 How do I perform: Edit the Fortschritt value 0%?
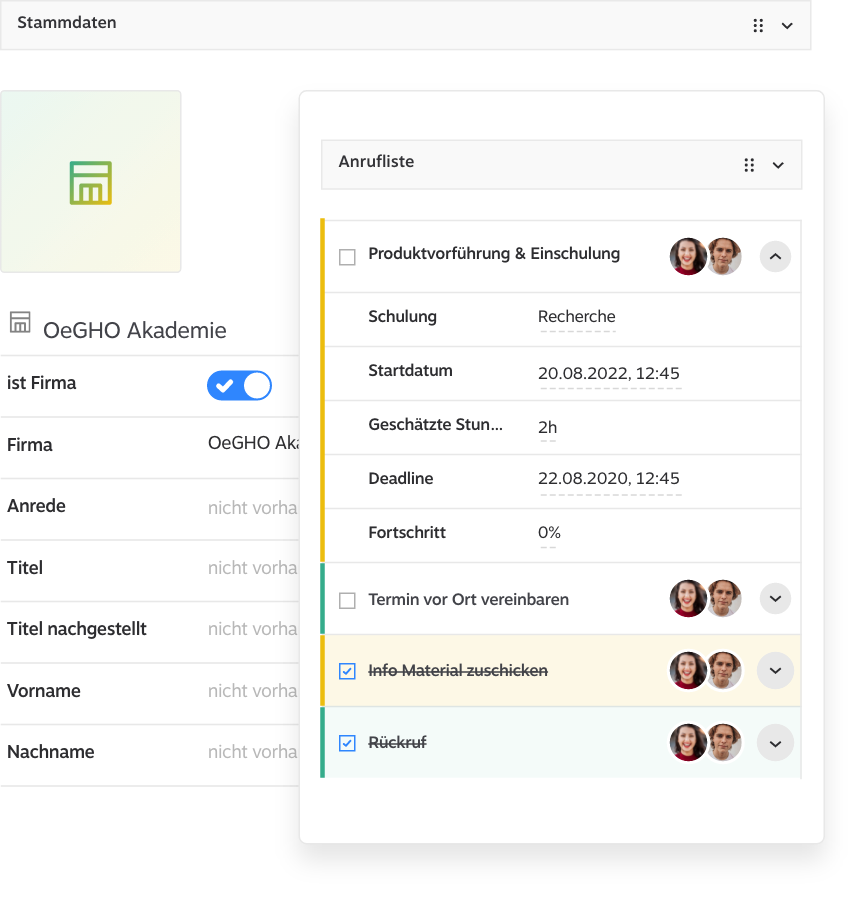click(549, 533)
